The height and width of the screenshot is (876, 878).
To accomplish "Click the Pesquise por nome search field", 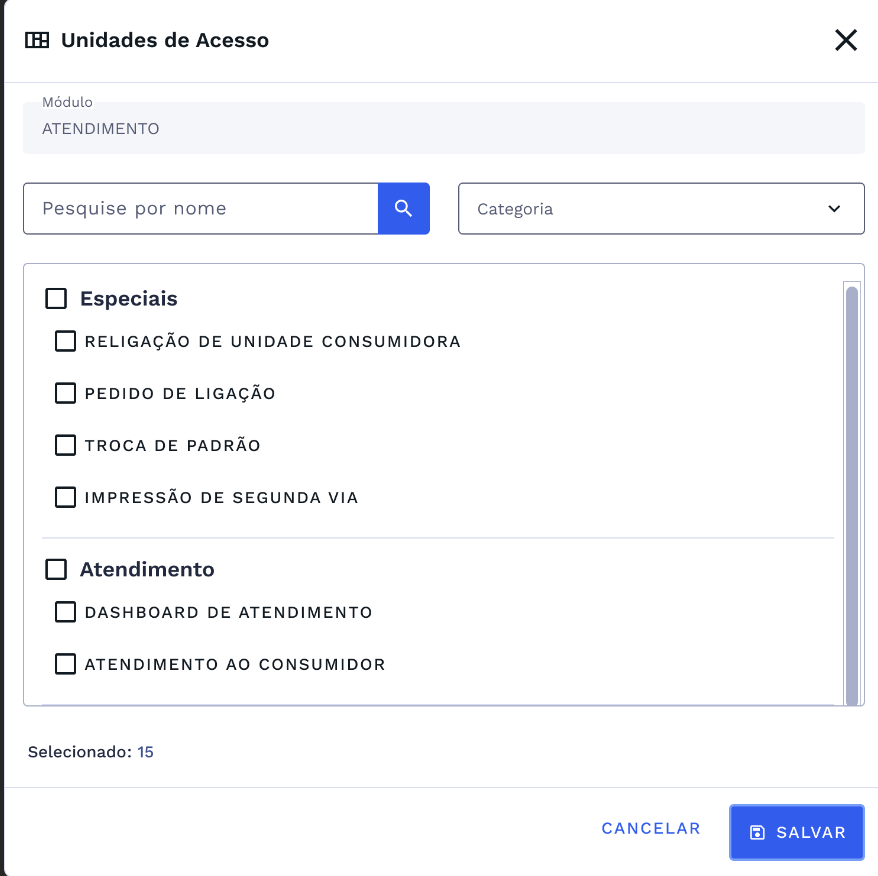I will click(200, 208).
